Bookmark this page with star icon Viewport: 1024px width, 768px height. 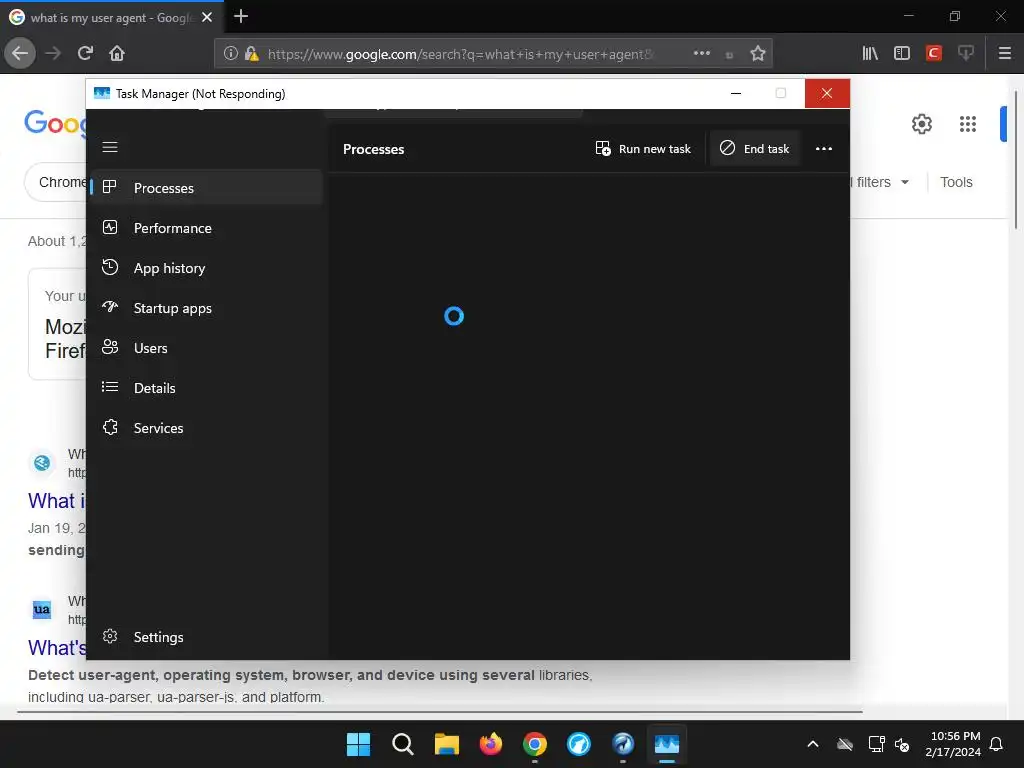point(758,54)
